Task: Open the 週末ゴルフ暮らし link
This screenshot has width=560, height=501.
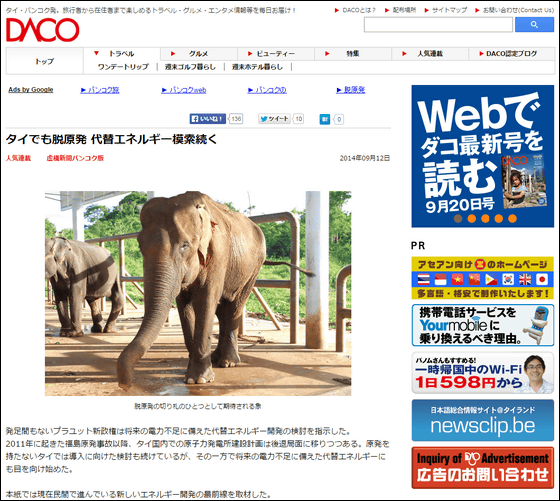Action: tap(190, 67)
